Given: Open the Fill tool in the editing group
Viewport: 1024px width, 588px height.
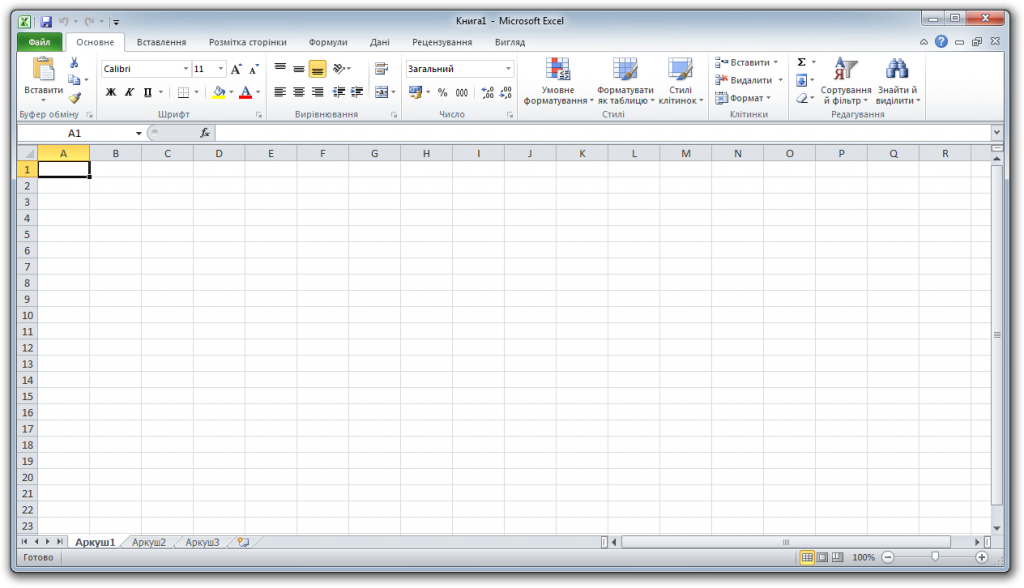Looking at the screenshot, I should (802, 80).
